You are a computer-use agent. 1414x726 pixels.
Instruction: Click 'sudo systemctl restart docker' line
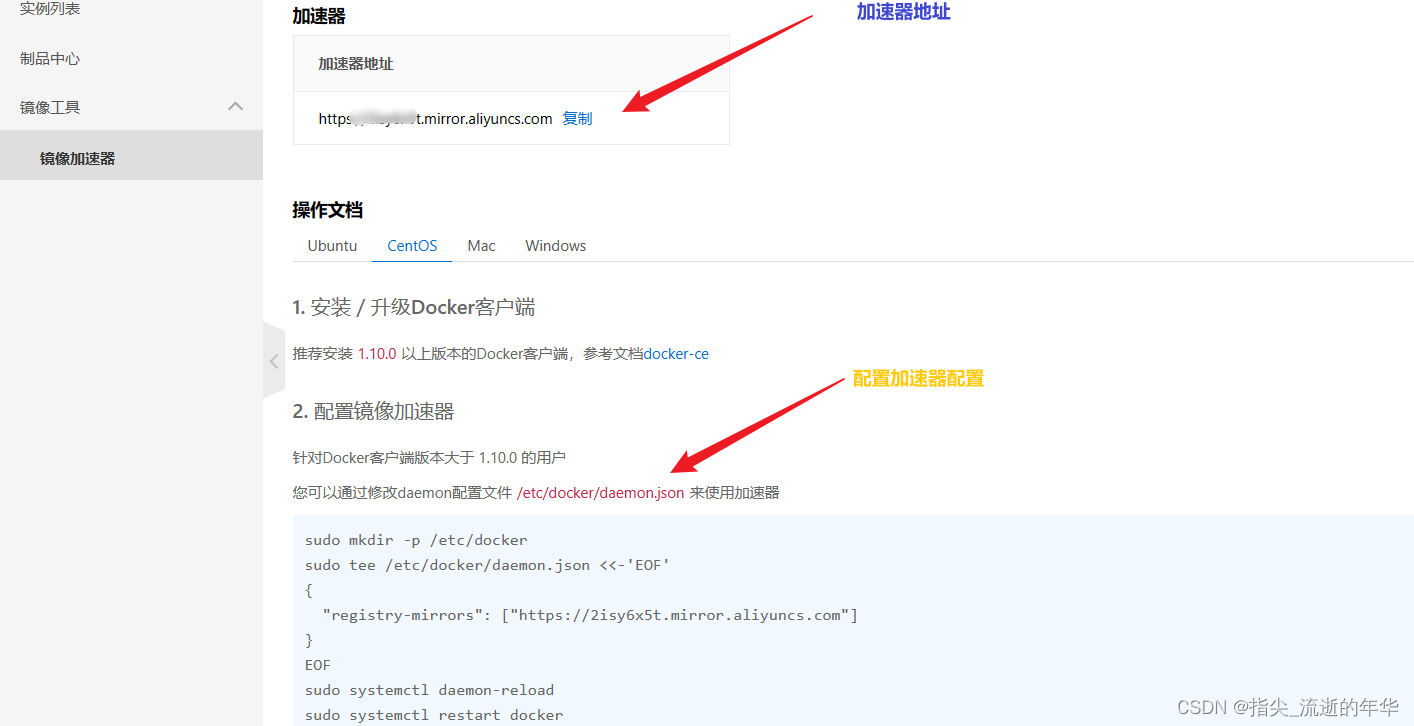coord(434,715)
